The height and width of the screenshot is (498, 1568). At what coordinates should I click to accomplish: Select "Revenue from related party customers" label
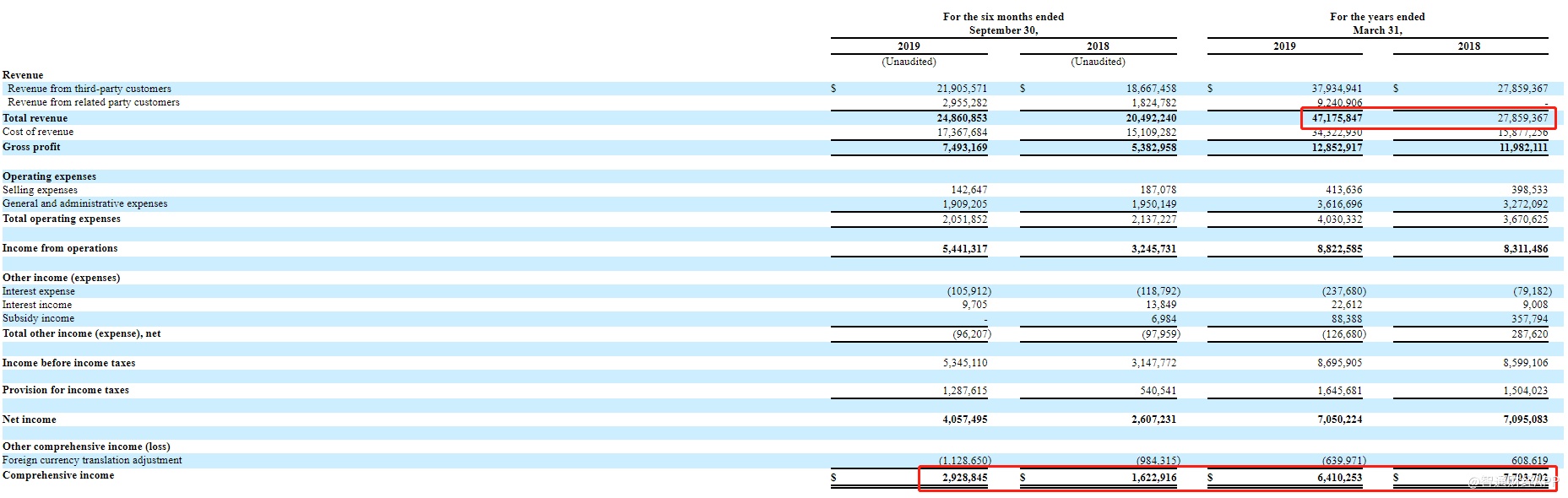click(x=93, y=102)
